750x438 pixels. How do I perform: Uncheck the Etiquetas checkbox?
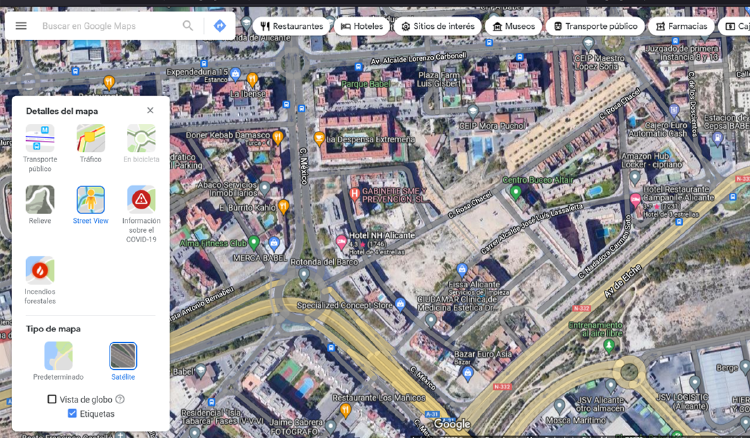click(x=72, y=413)
